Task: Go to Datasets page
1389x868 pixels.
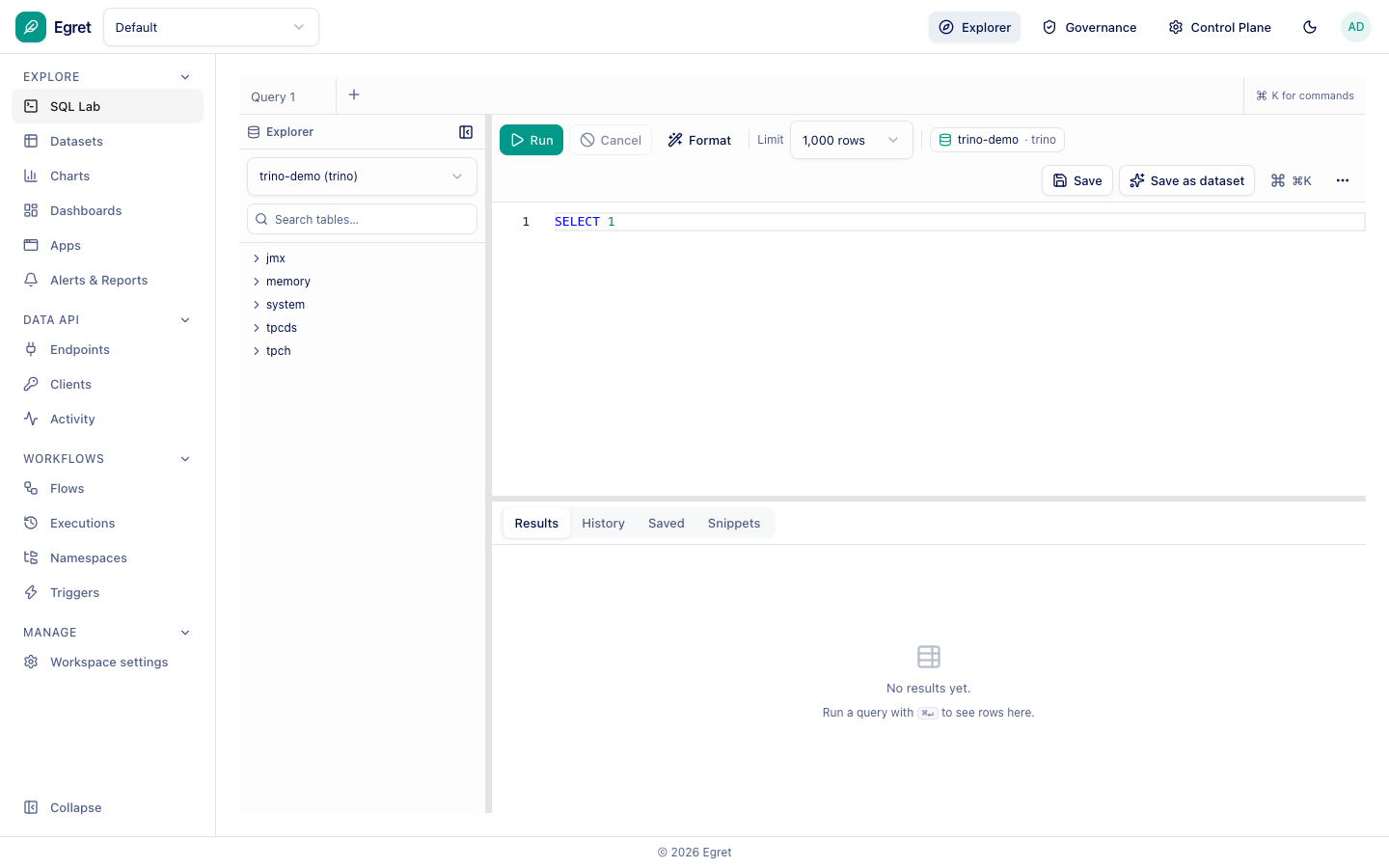Action: pos(107,141)
